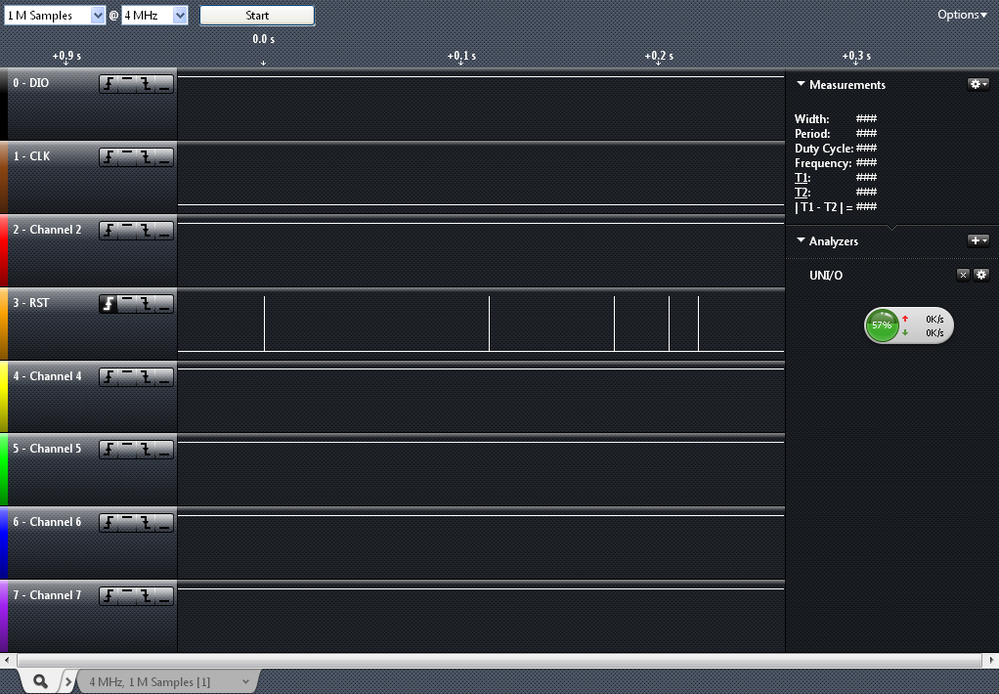Collapse the Analyzers section

pos(800,241)
